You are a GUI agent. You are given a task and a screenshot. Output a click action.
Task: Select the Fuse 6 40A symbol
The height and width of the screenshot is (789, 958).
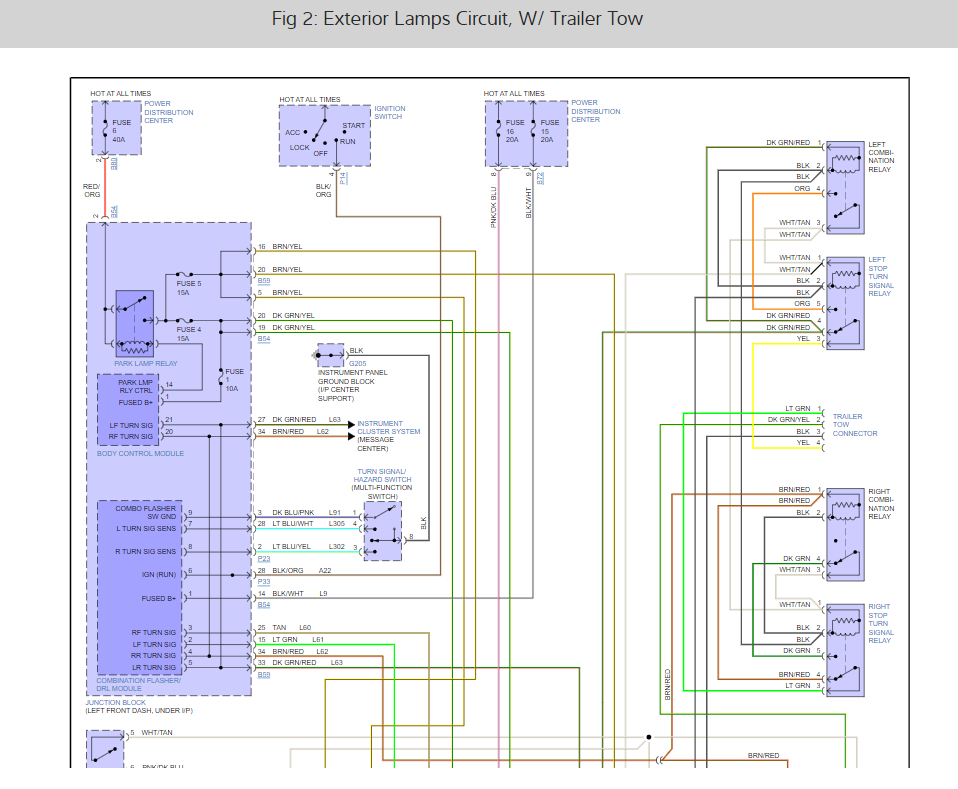[116, 128]
